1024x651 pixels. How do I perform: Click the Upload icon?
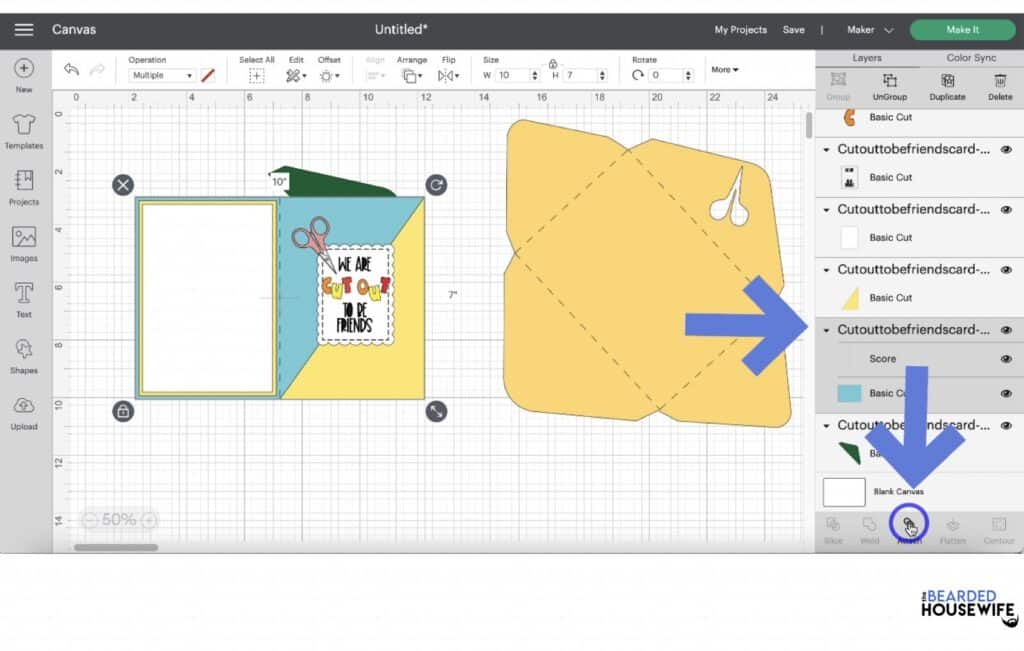24,411
